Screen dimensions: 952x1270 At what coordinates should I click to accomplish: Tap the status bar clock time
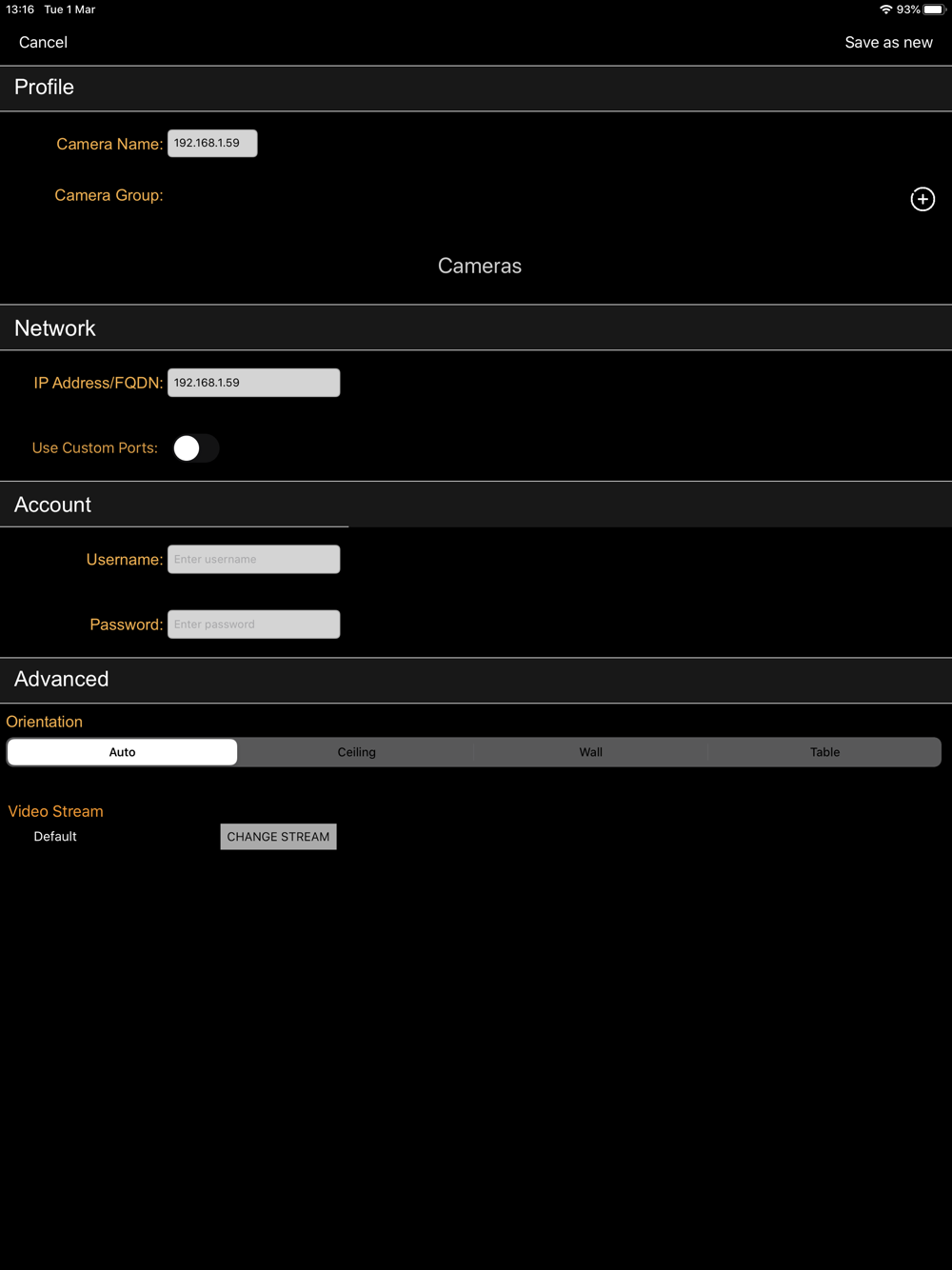click(20, 10)
